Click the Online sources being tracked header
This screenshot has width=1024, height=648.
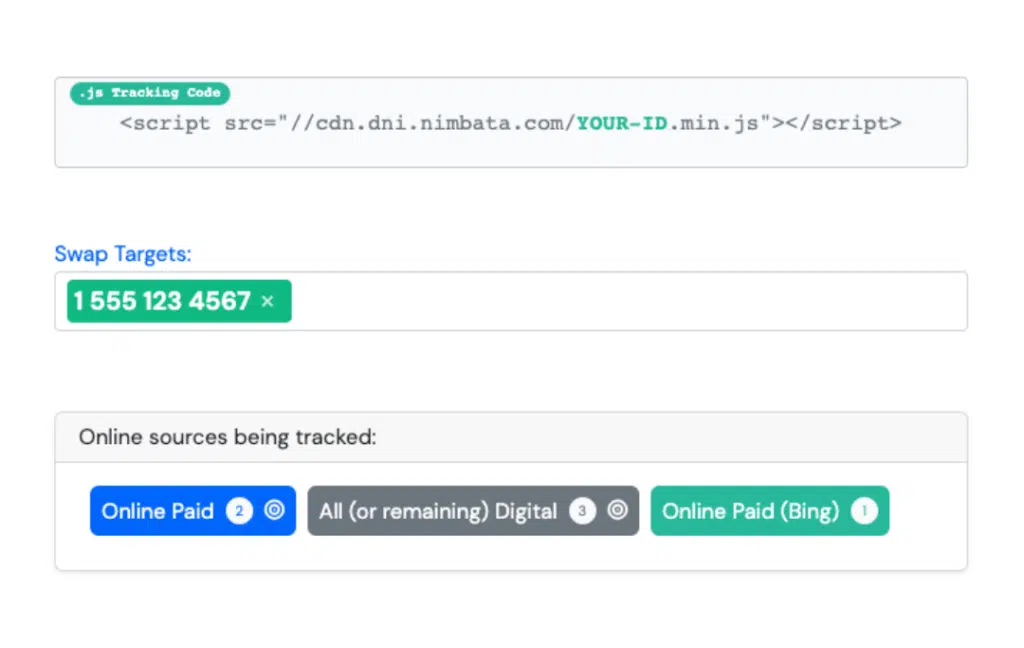pyautogui.click(x=228, y=437)
